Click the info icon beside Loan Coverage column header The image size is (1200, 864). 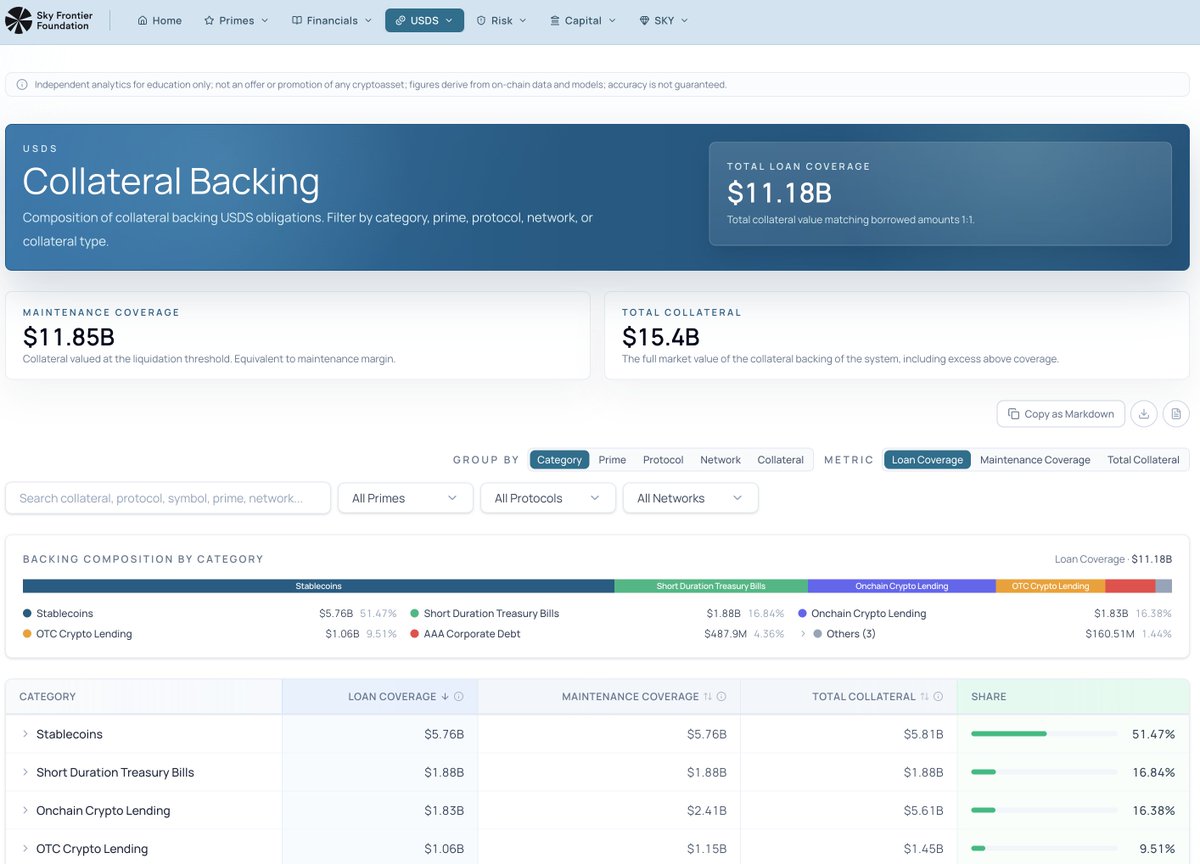point(459,697)
